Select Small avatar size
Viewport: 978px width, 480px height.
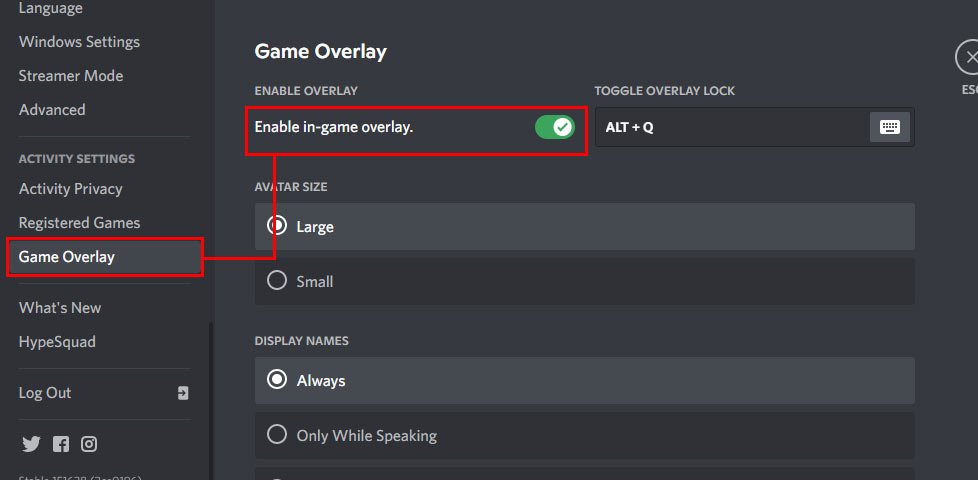(277, 282)
